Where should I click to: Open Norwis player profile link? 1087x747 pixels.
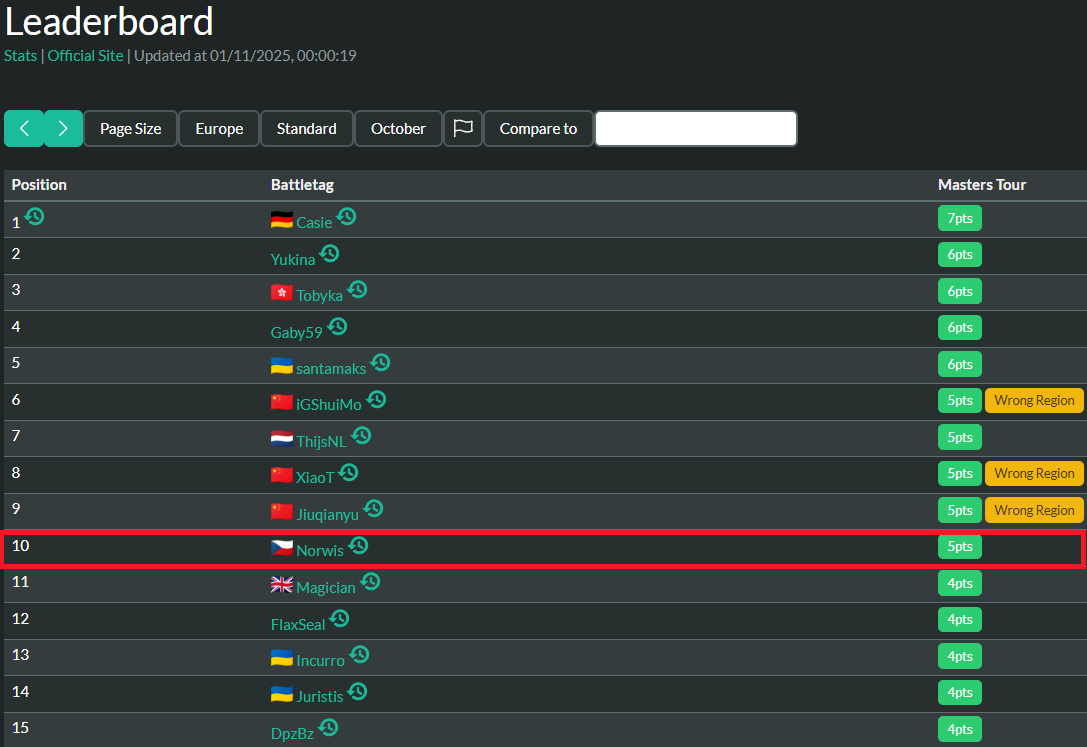point(320,550)
